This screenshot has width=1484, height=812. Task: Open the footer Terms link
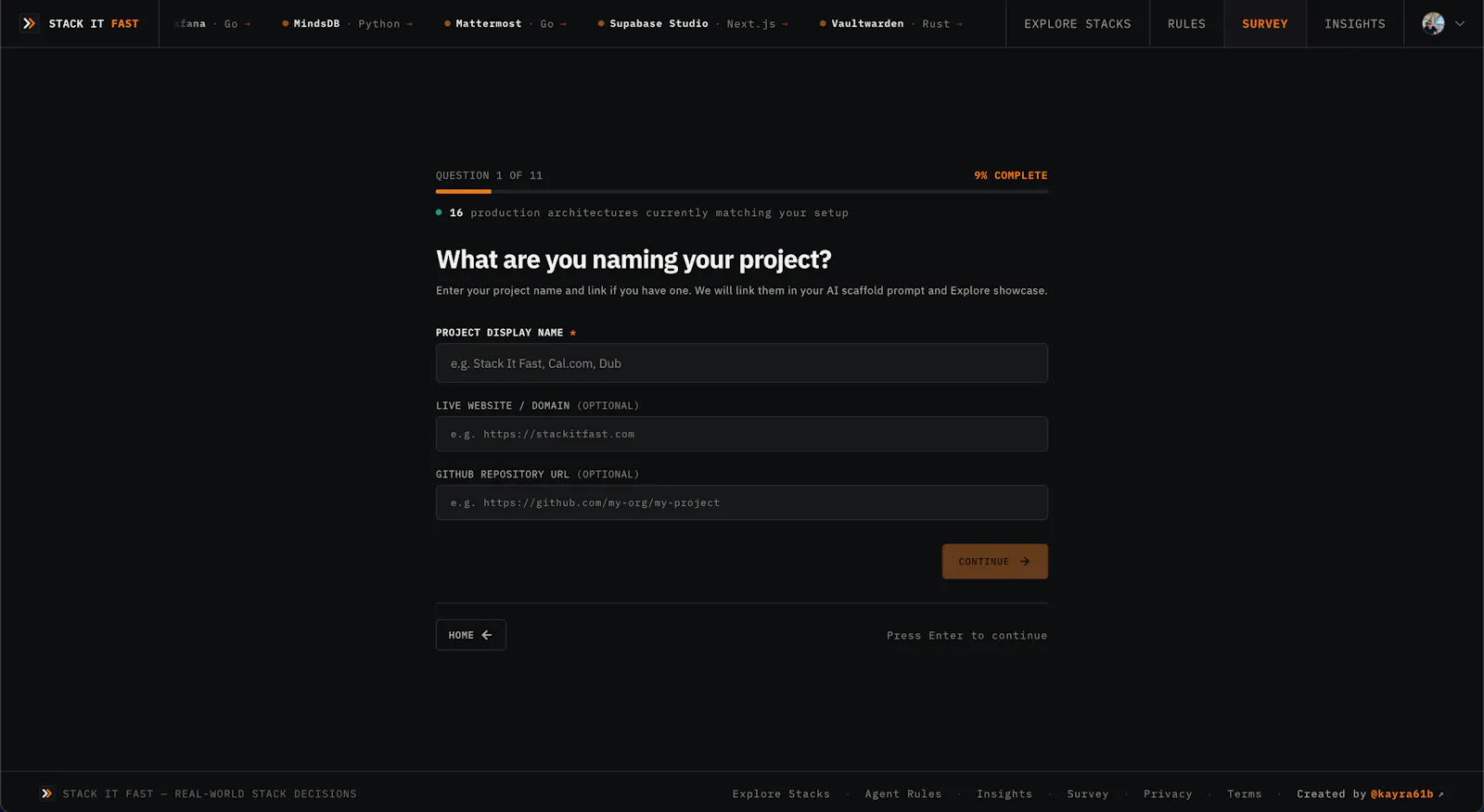1245,794
